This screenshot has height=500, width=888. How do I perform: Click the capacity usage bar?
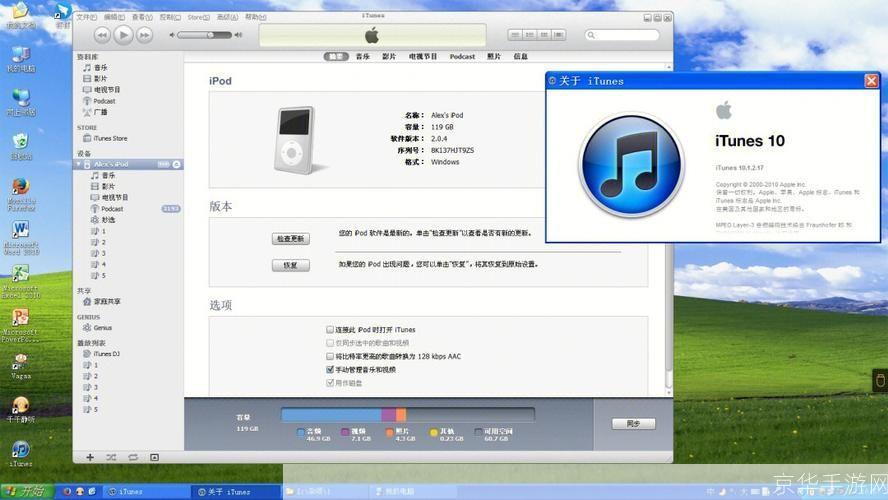click(408, 414)
